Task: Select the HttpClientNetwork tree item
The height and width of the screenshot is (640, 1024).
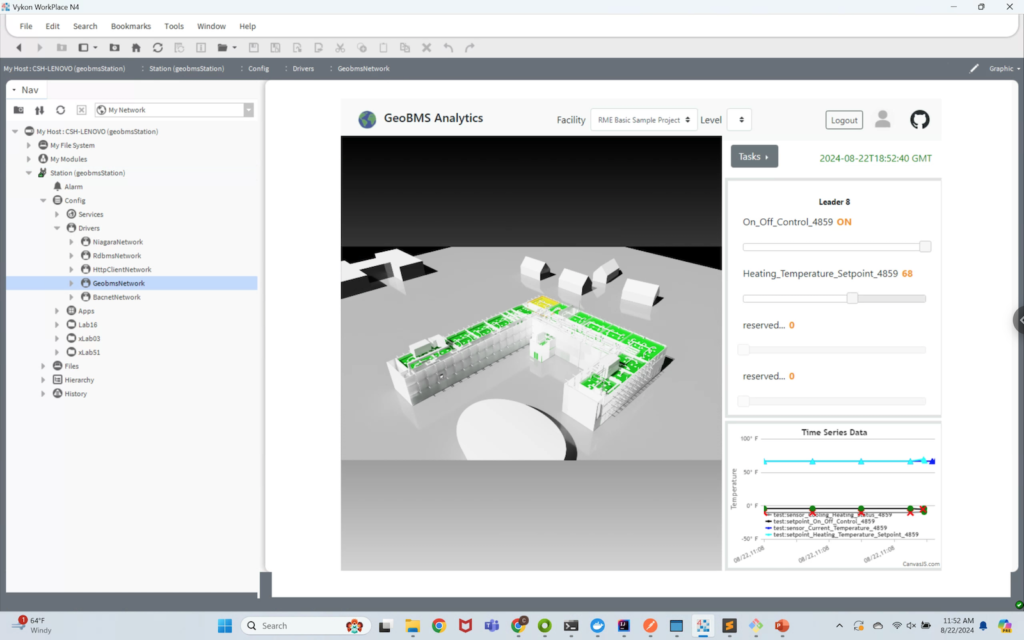Action: click(121, 269)
